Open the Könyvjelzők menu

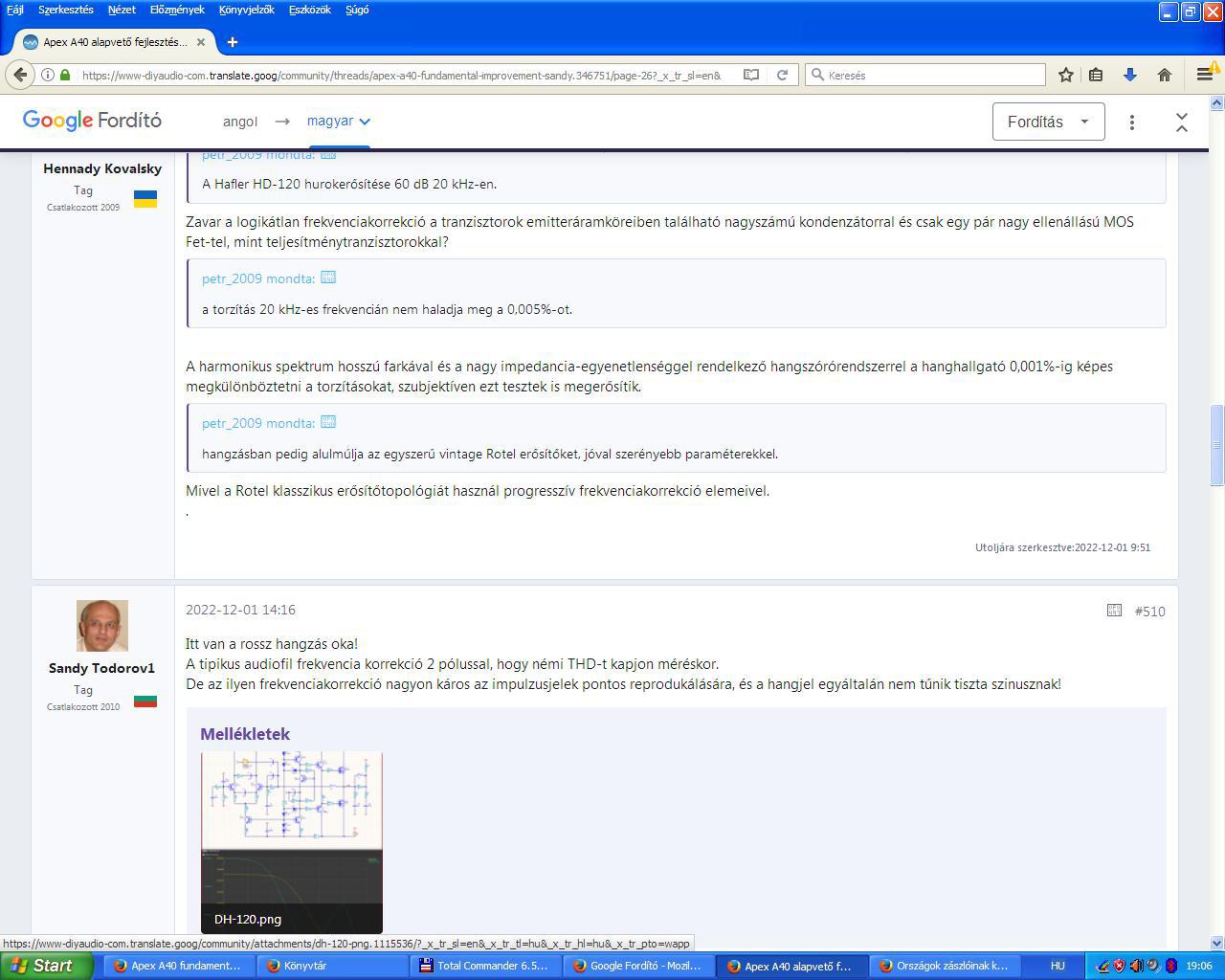pos(246,10)
